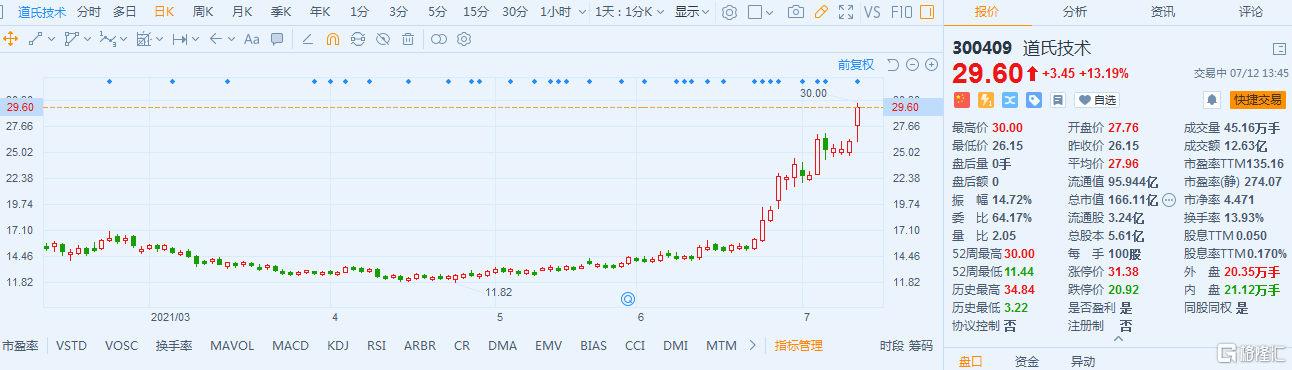Open 指标管理 indicator management
Image resolution: width=1292 pixels, height=370 pixels.
[x=798, y=345]
